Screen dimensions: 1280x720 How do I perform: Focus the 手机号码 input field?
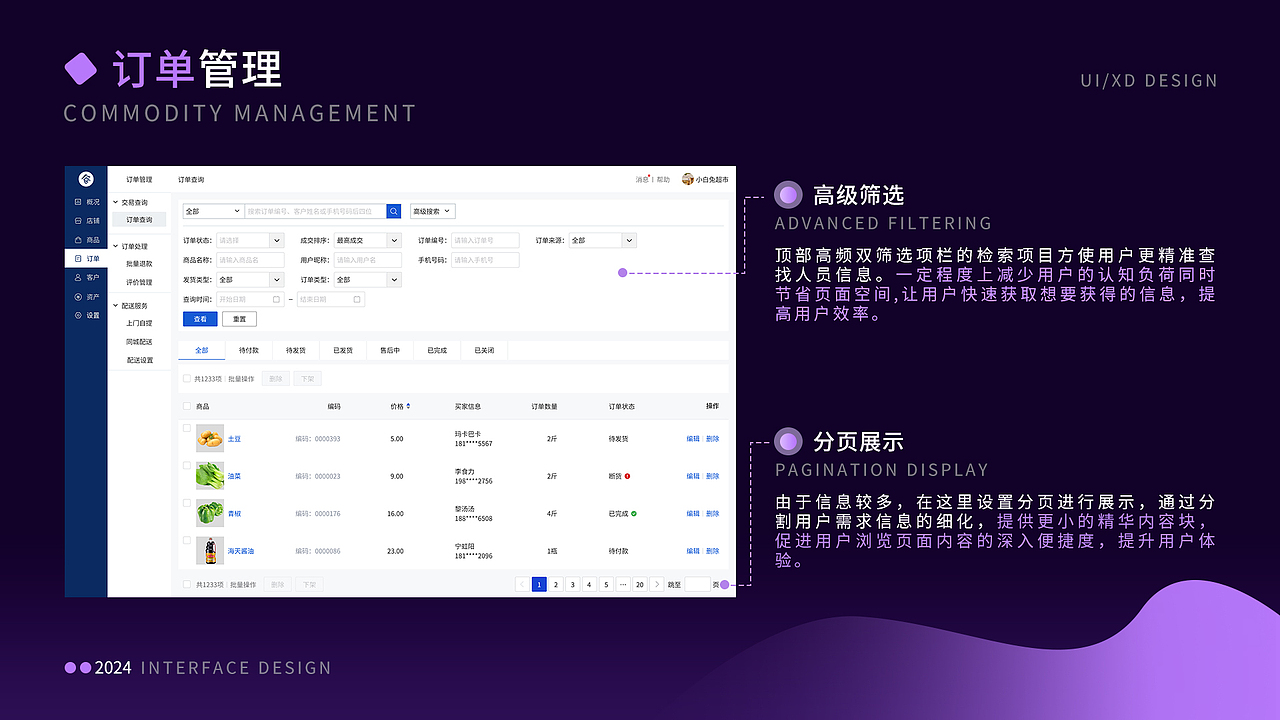pos(485,260)
